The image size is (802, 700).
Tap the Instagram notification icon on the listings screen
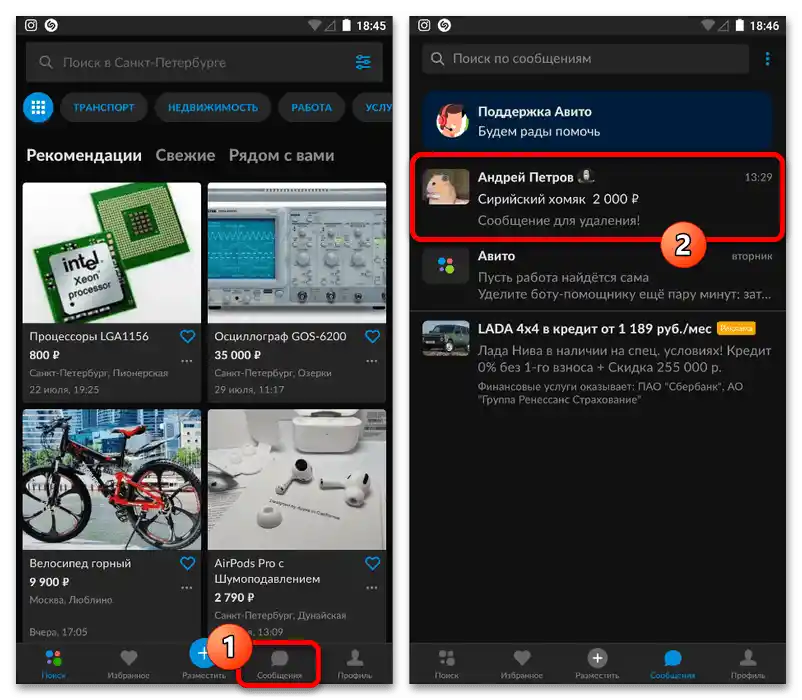(x=31, y=25)
